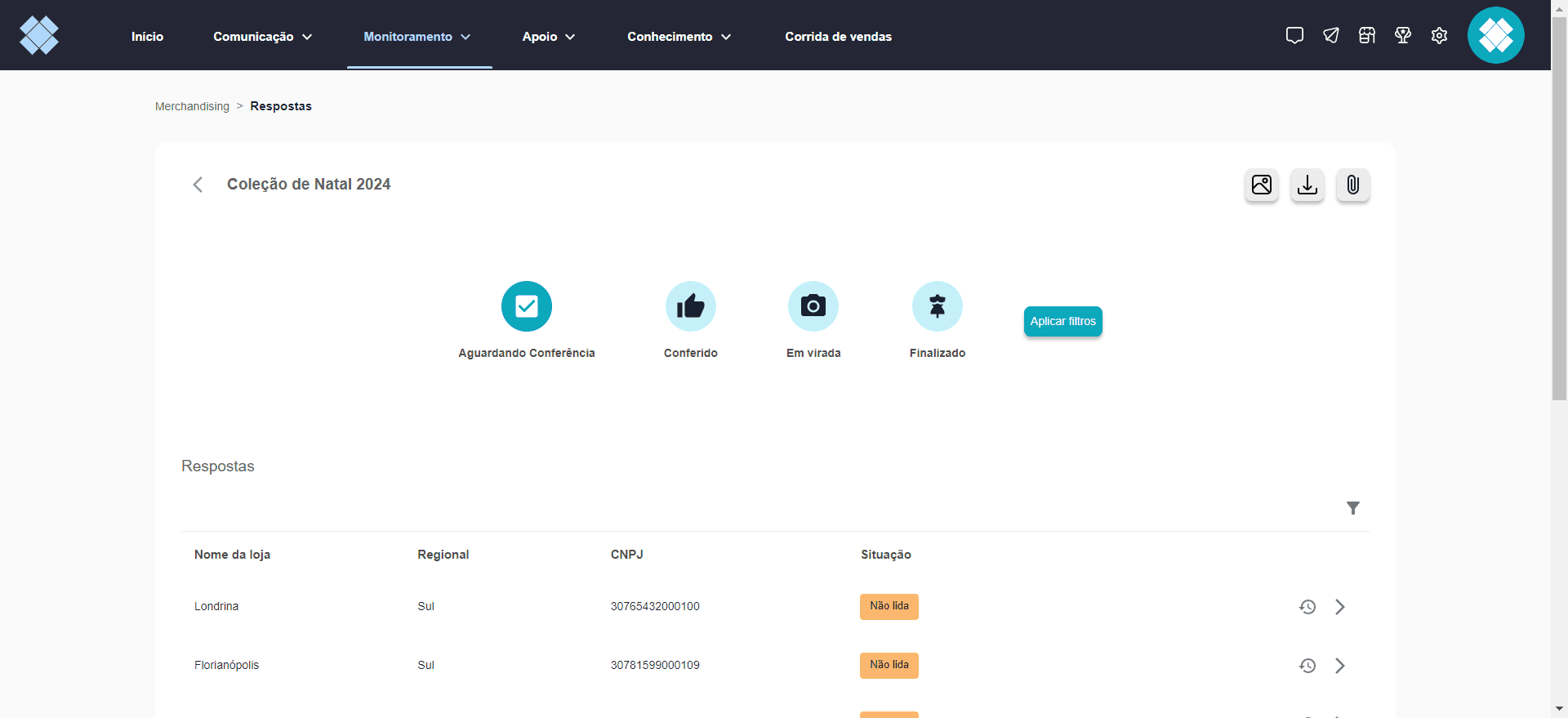1568x718 pixels.
Task: Open the trophy icon in header
Action: click(x=1403, y=35)
